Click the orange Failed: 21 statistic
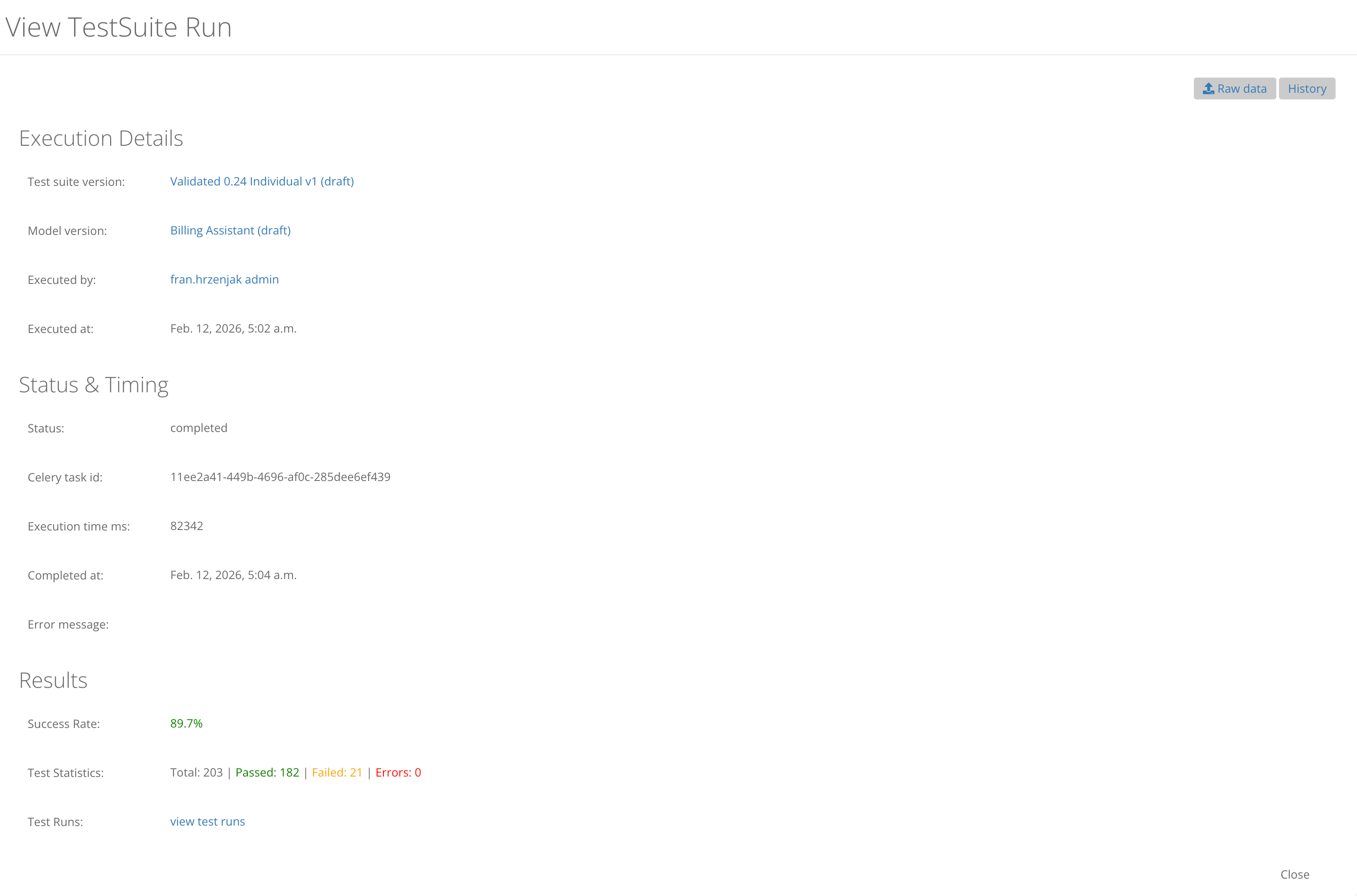The image size is (1357, 896). (x=337, y=773)
